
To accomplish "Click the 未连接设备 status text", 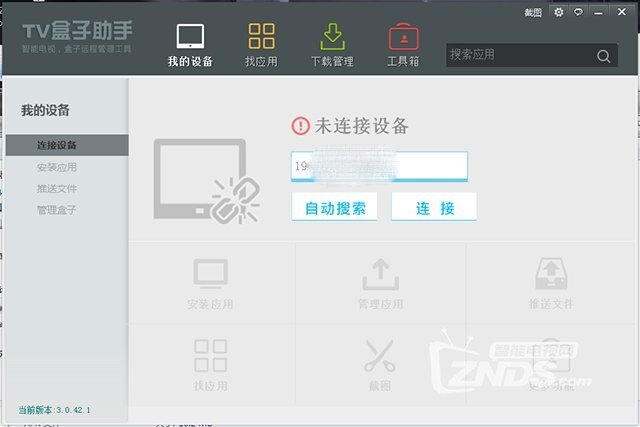I will pos(361,126).
